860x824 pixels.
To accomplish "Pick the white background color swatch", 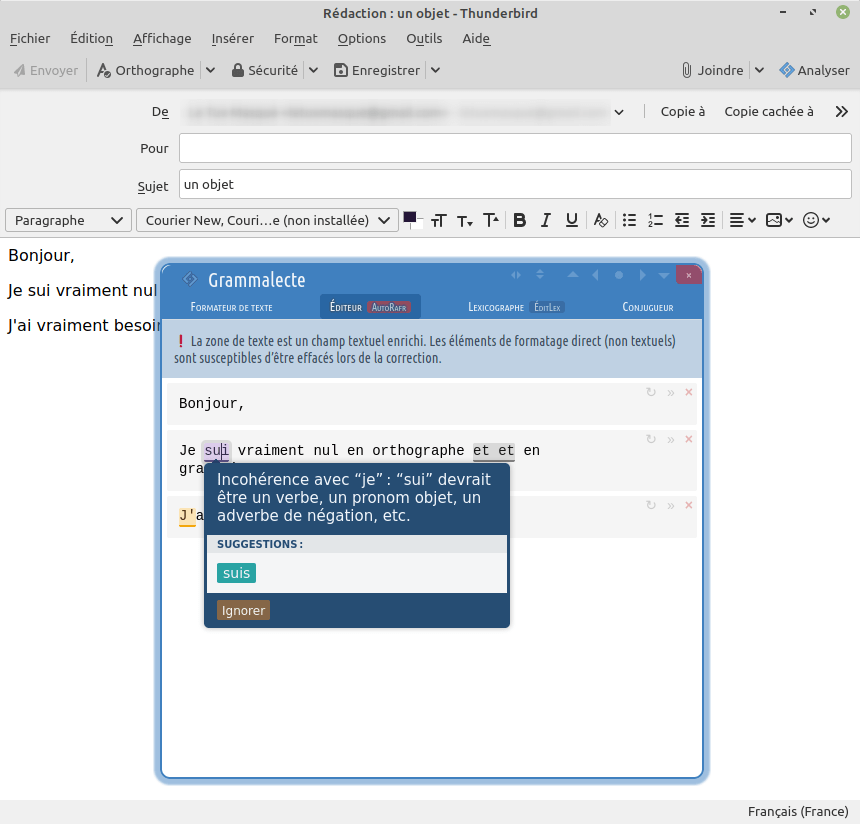I will [418, 224].
